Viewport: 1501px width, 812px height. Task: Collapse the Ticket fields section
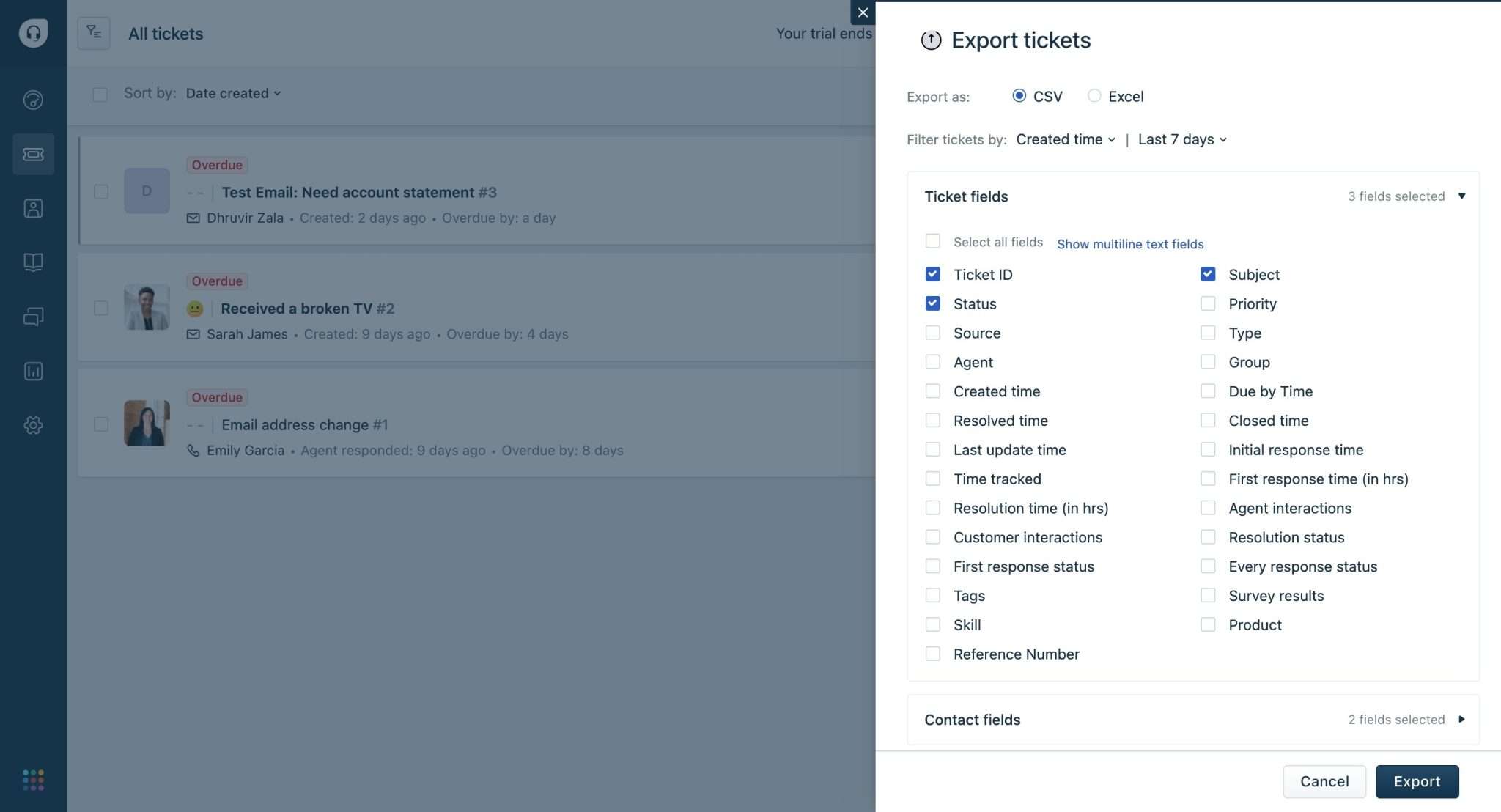point(1461,196)
